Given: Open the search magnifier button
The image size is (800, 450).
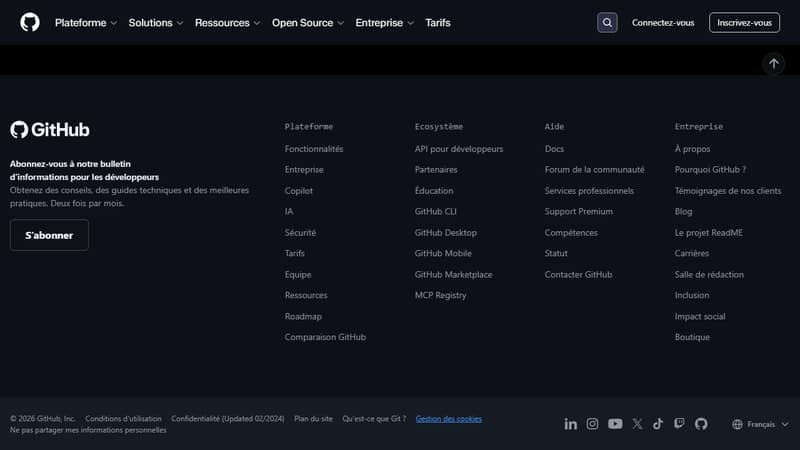Looking at the screenshot, I should click(x=607, y=22).
